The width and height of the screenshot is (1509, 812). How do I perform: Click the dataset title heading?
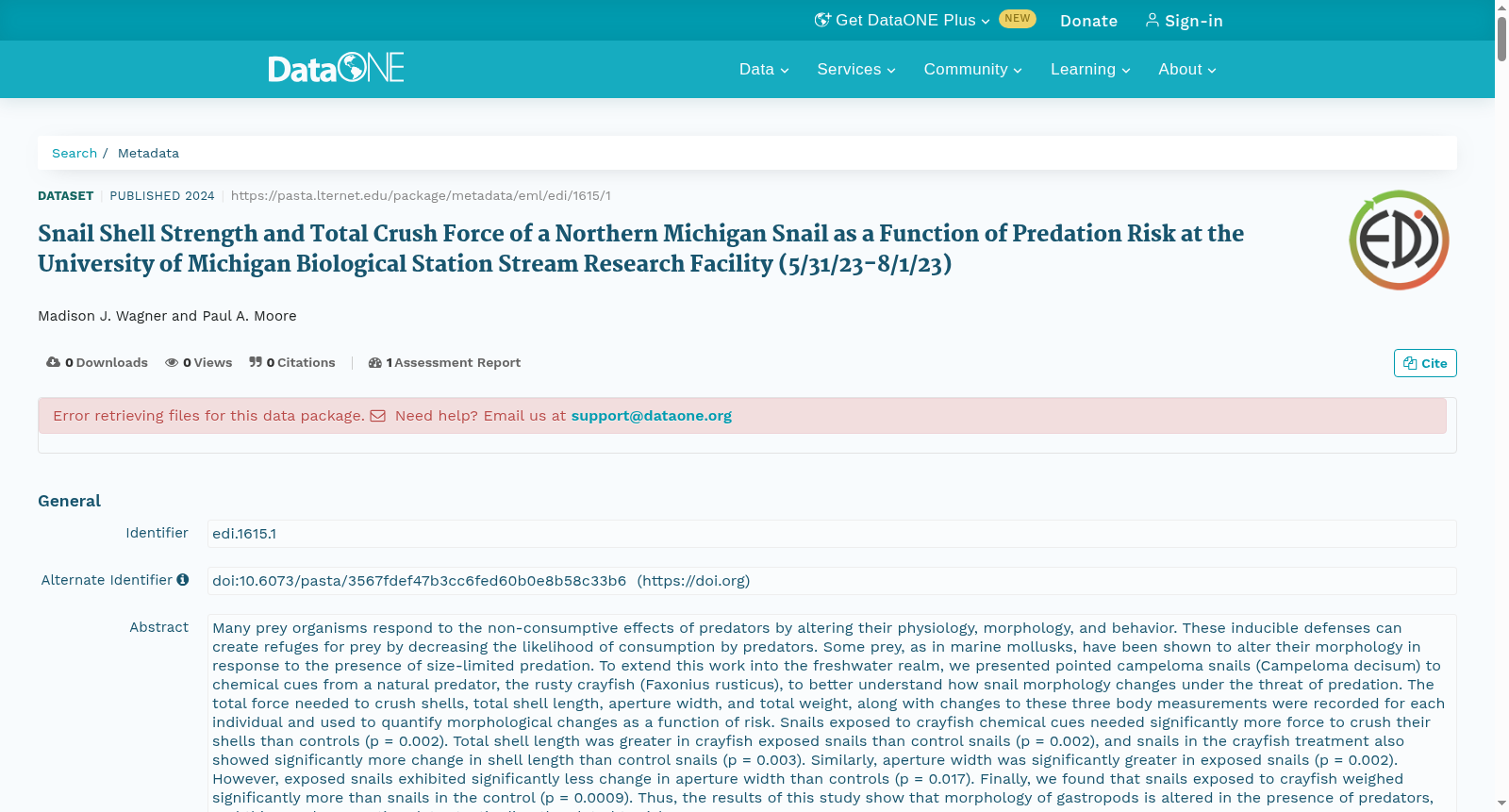tap(640, 248)
